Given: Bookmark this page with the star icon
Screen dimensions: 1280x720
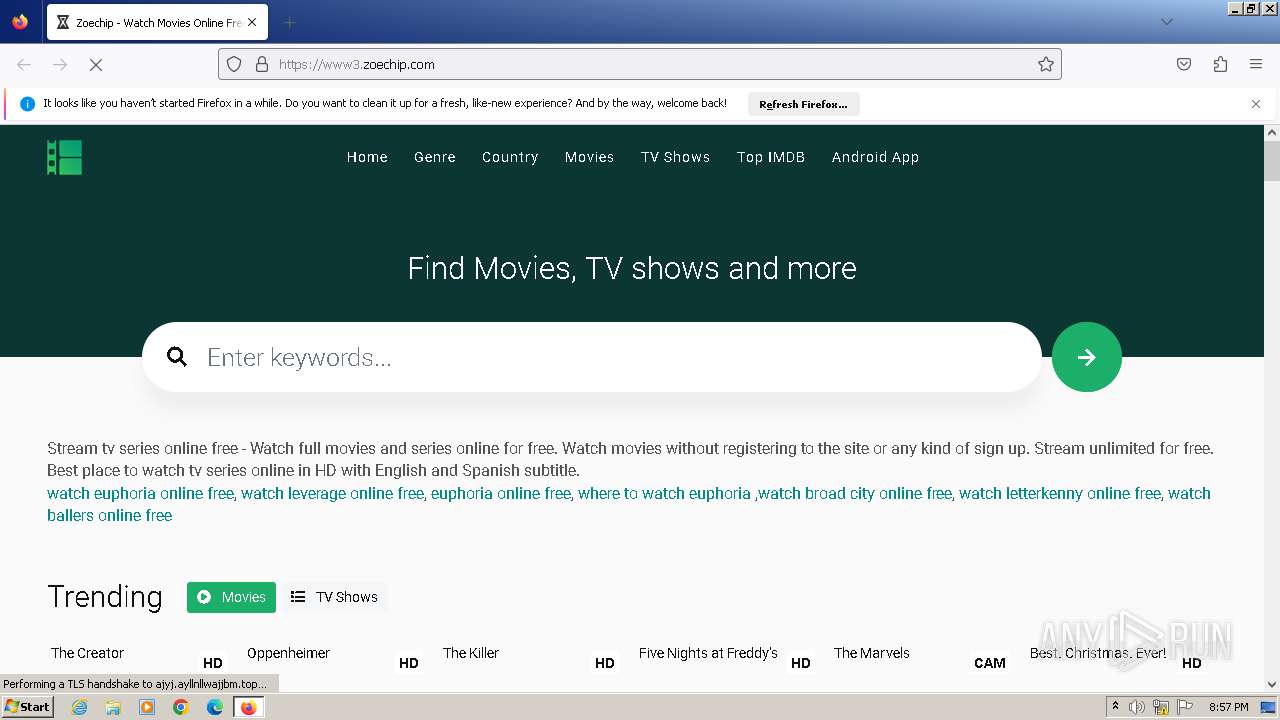Looking at the screenshot, I should tap(1046, 64).
